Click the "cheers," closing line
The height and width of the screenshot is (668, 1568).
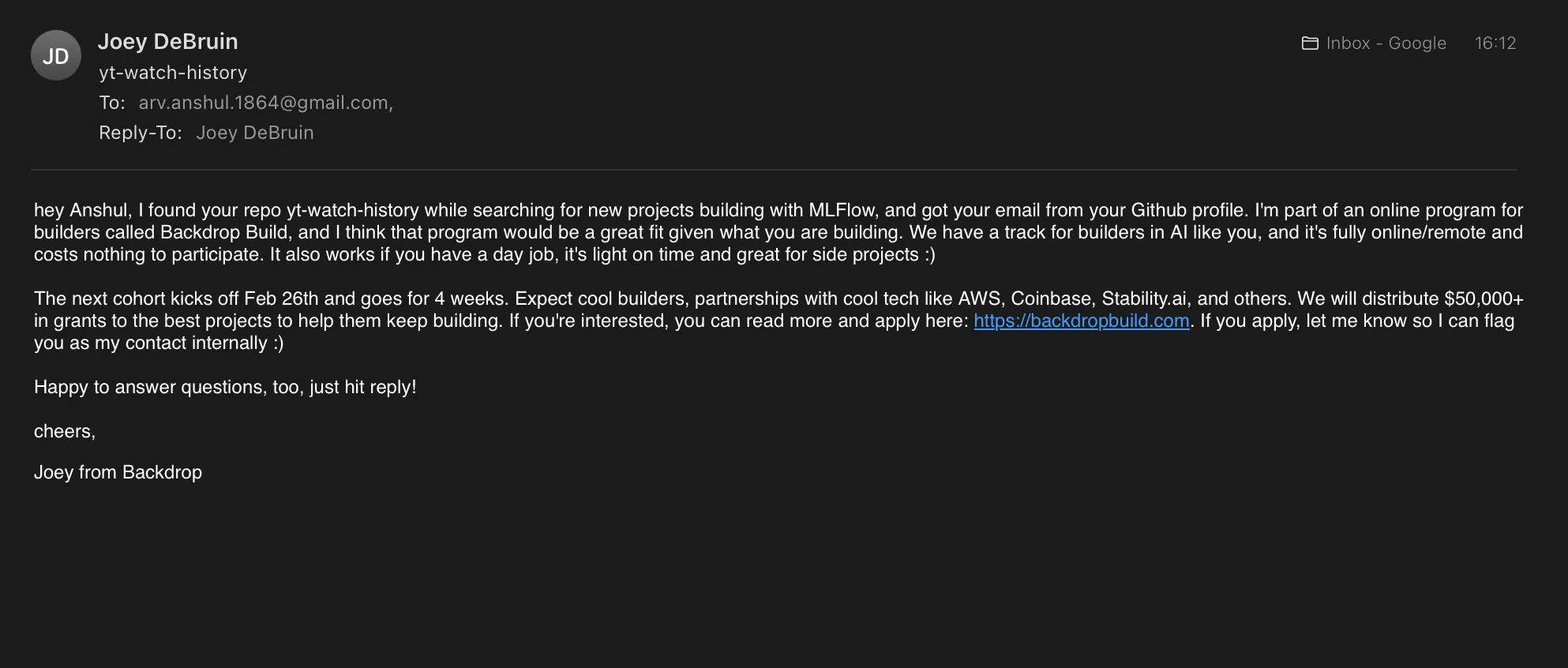pos(65,431)
